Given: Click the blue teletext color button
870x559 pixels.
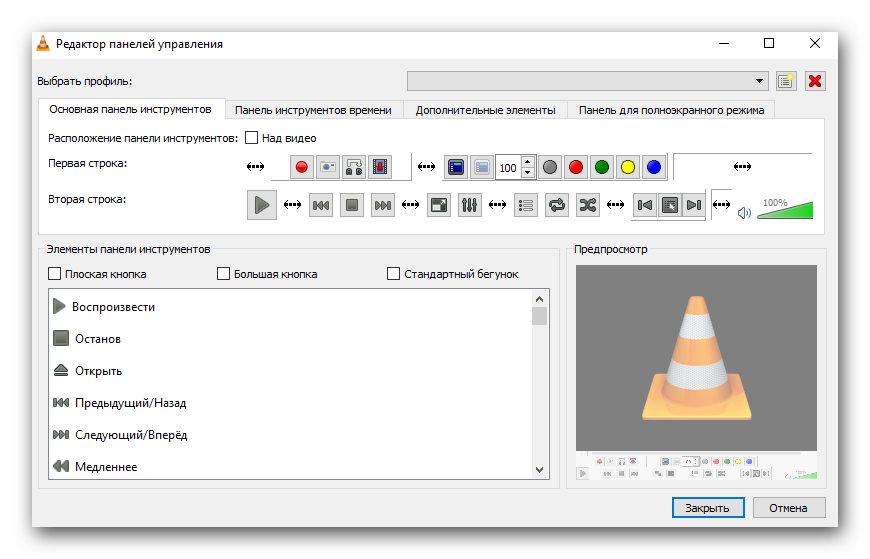Looking at the screenshot, I should [x=654, y=167].
